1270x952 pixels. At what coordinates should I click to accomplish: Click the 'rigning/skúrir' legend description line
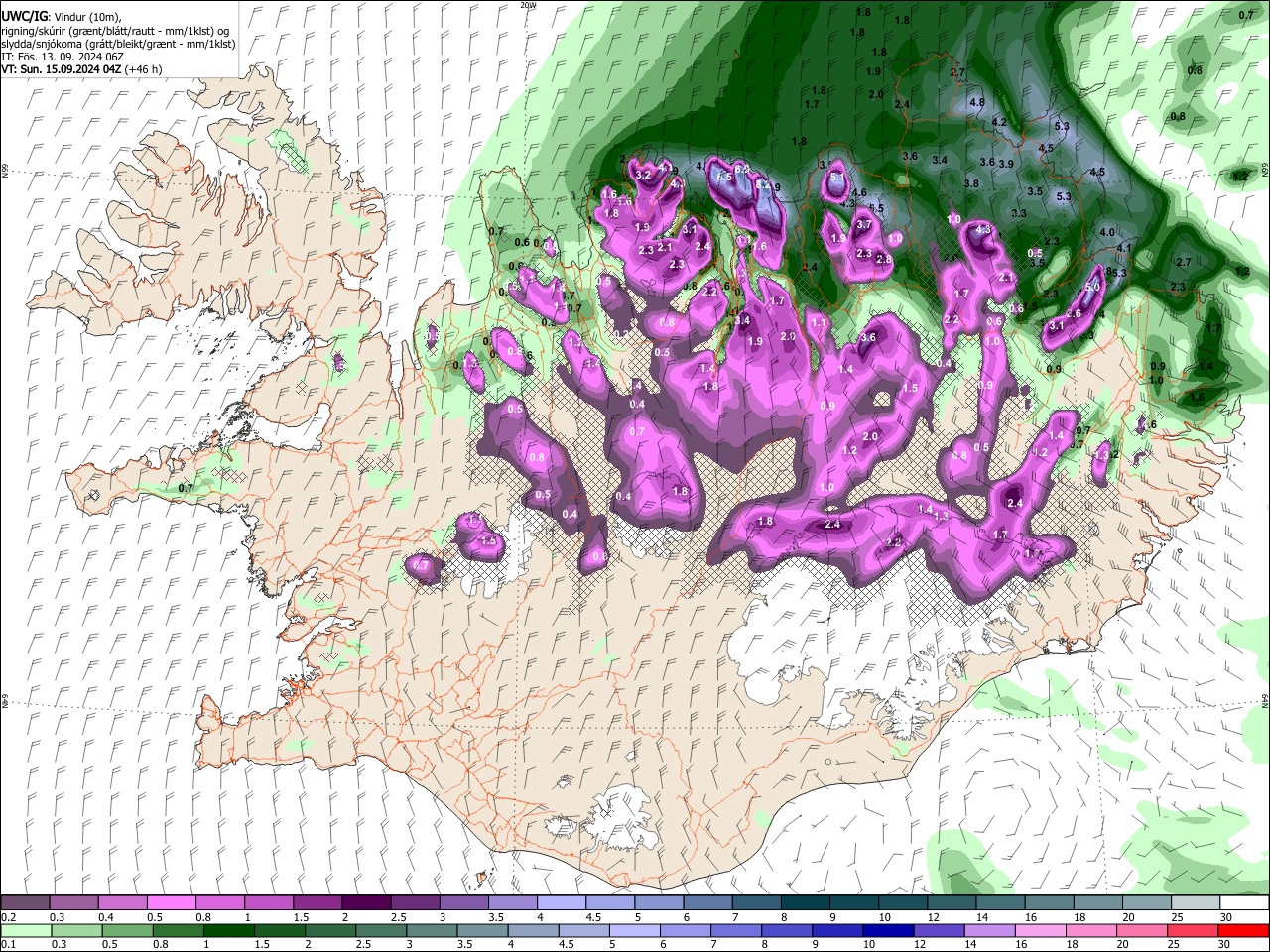(116, 31)
